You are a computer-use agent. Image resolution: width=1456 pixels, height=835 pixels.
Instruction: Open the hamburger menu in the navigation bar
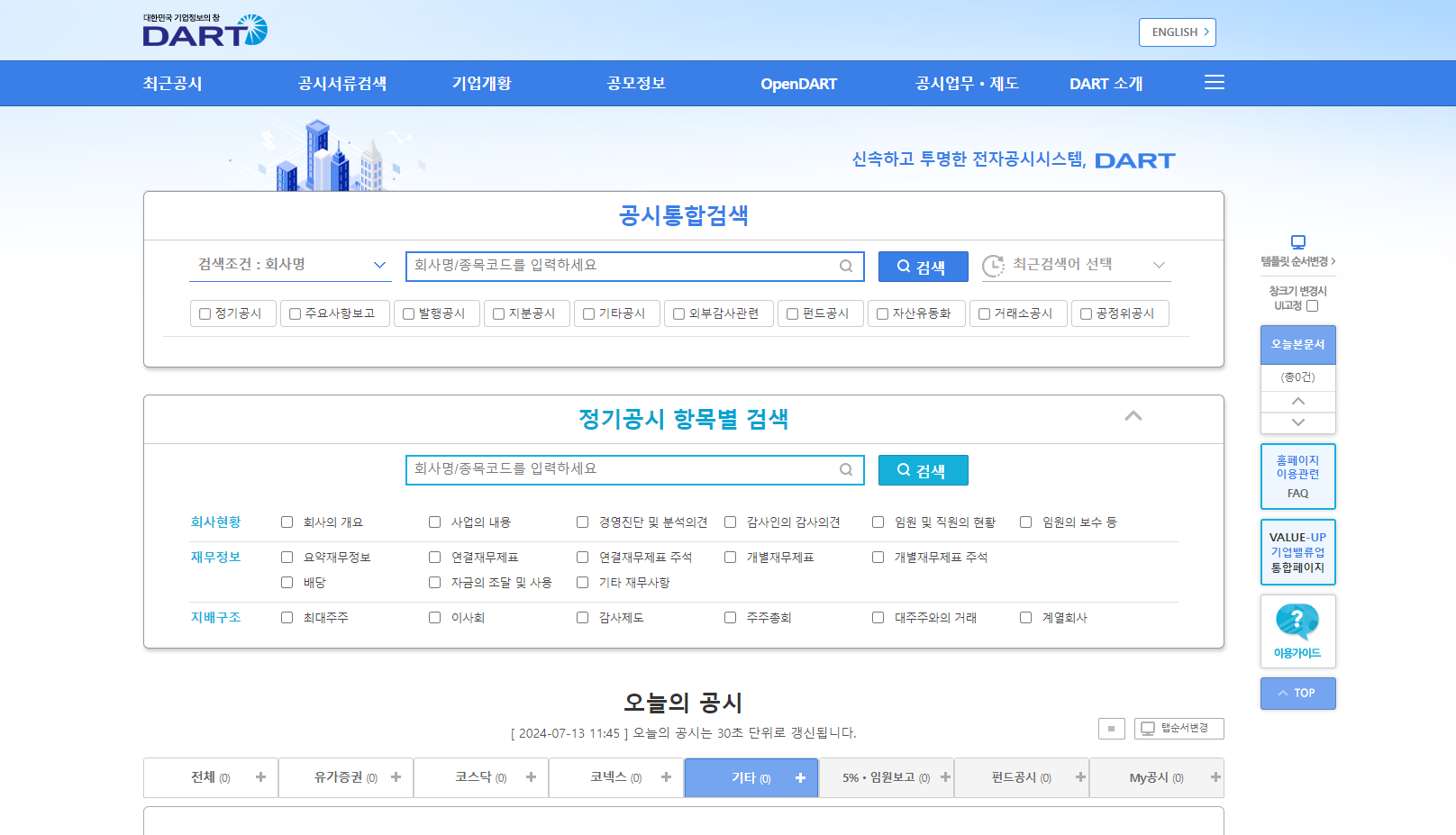[1214, 82]
